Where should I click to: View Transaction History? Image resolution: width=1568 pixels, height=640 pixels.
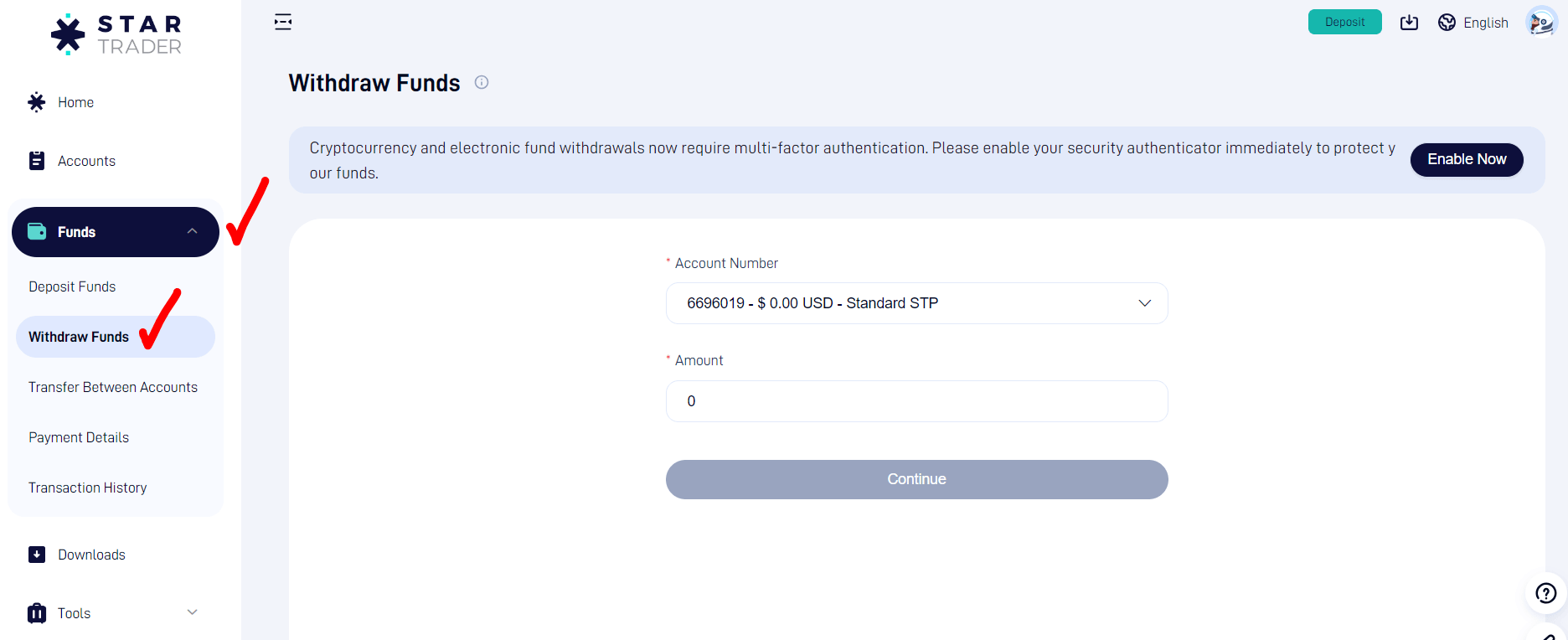pyautogui.click(x=88, y=488)
